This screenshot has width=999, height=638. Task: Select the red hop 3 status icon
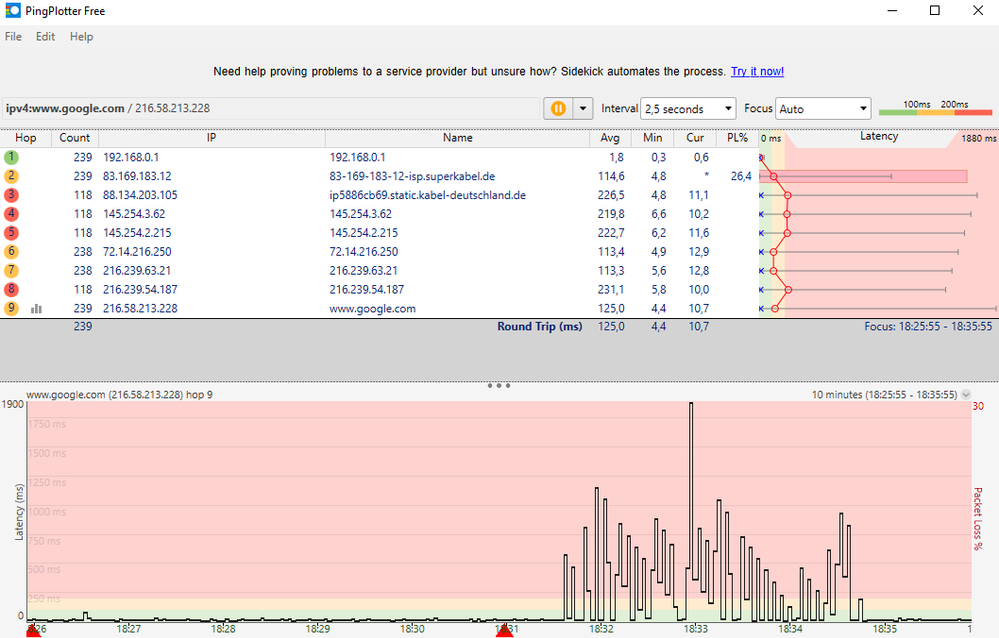click(x=10, y=194)
